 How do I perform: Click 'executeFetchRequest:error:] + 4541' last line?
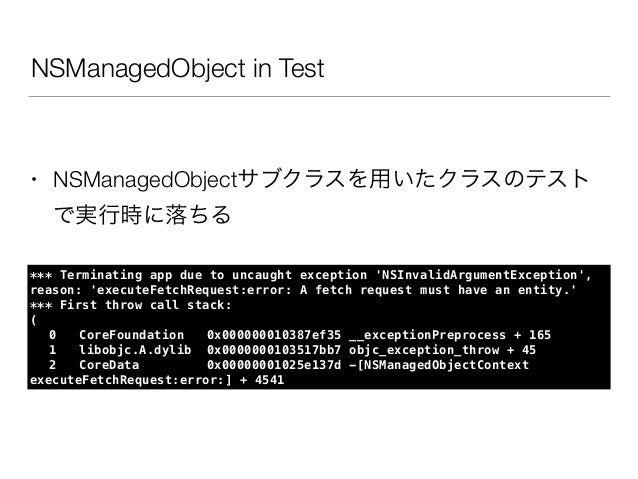coord(157,380)
